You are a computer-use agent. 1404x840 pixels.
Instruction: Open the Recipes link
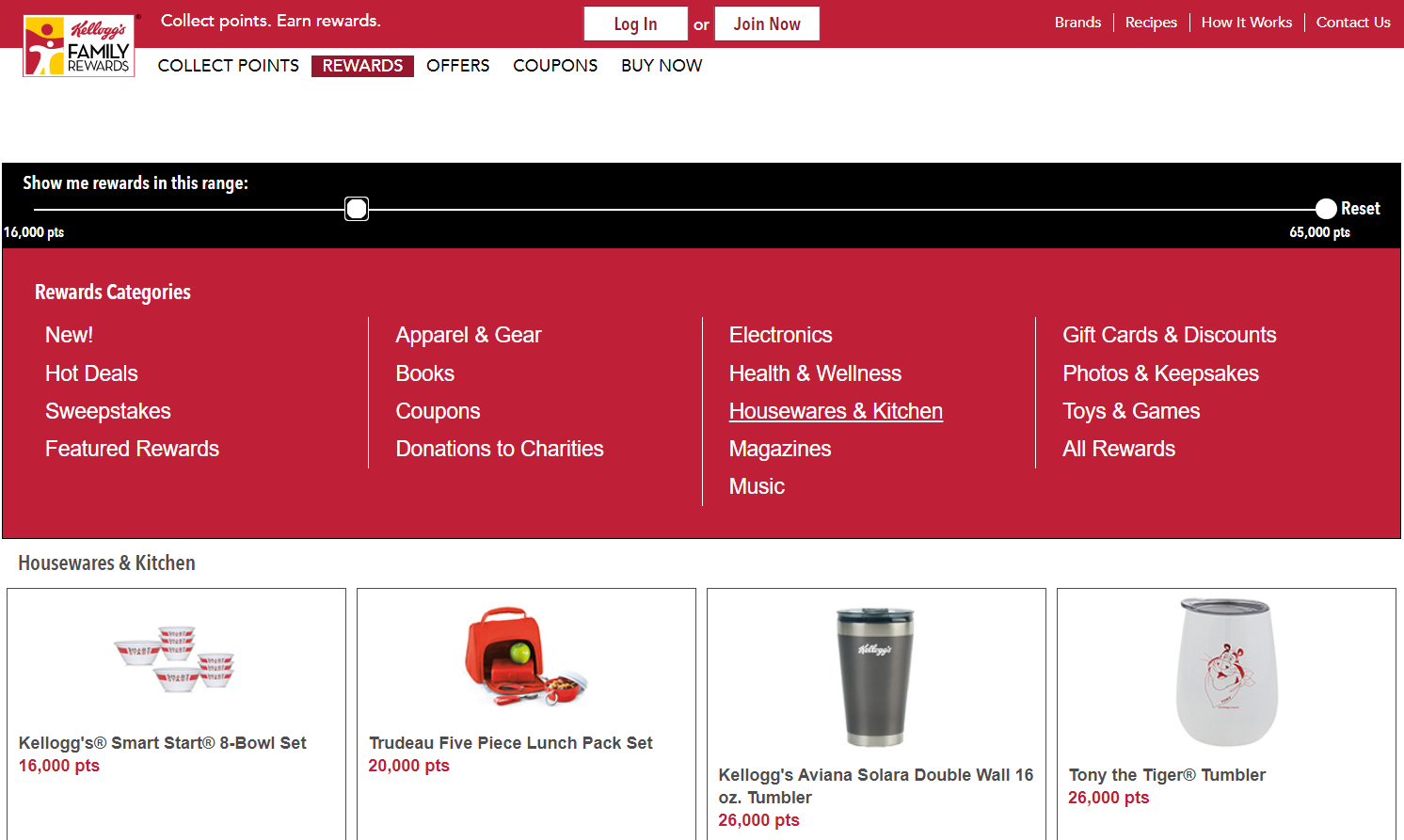1151,22
